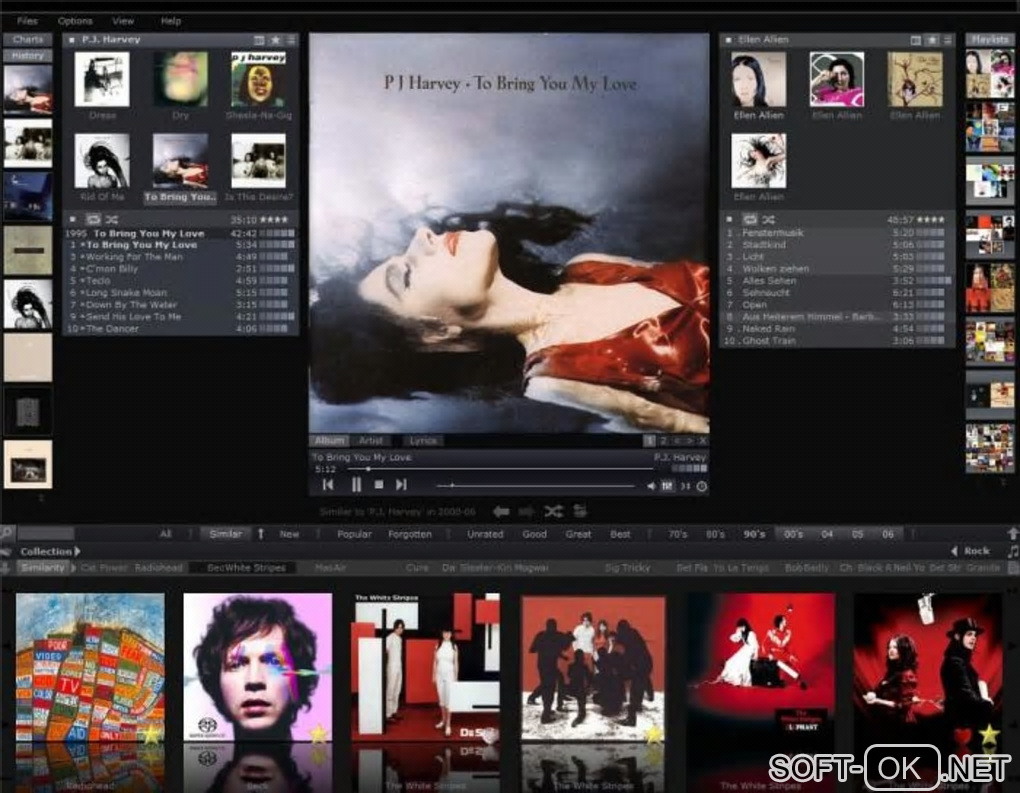Toggle shuffle in the Ellen Allien track list
Image resolution: width=1020 pixels, height=793 pixels.
(x=768, y=219)
